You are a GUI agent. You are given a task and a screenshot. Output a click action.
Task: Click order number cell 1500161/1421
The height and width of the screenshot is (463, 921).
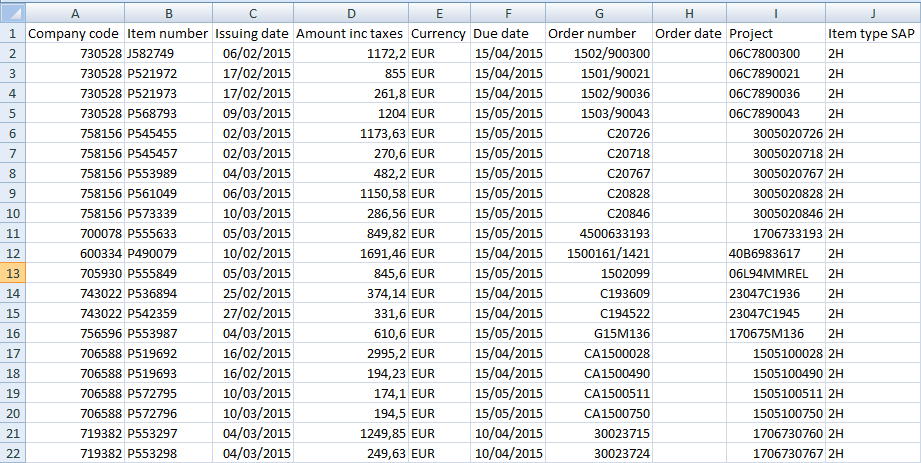point(599,253)
